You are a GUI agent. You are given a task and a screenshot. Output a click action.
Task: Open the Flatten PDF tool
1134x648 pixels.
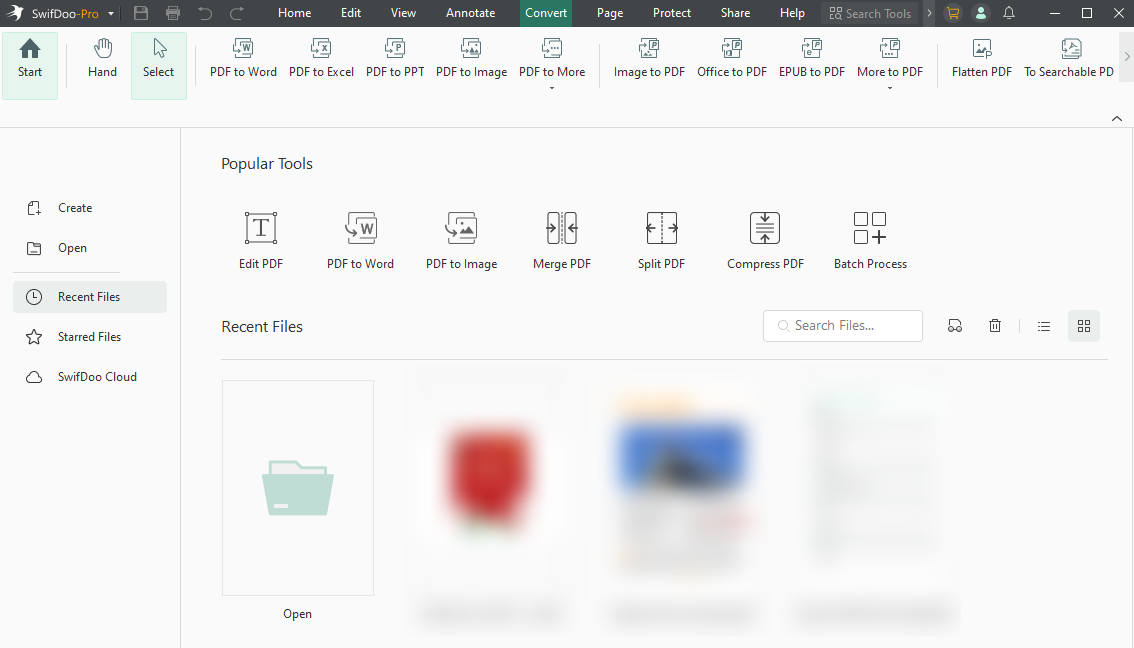[x=981, y=60]
